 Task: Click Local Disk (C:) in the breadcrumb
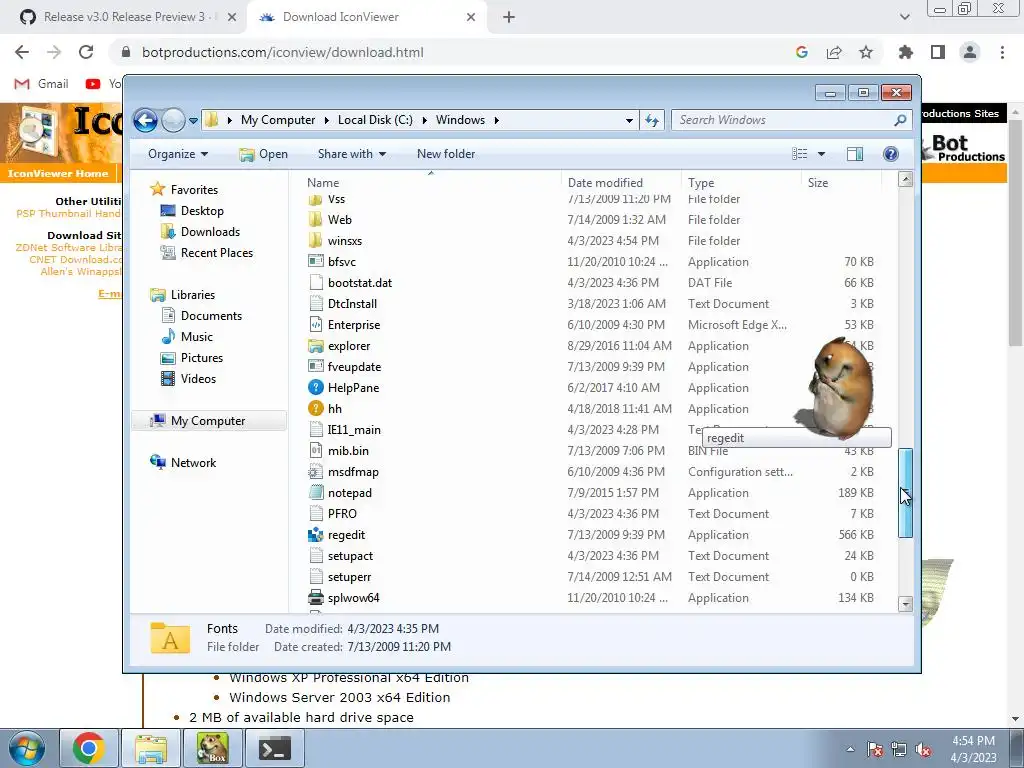tap(375, 120)
